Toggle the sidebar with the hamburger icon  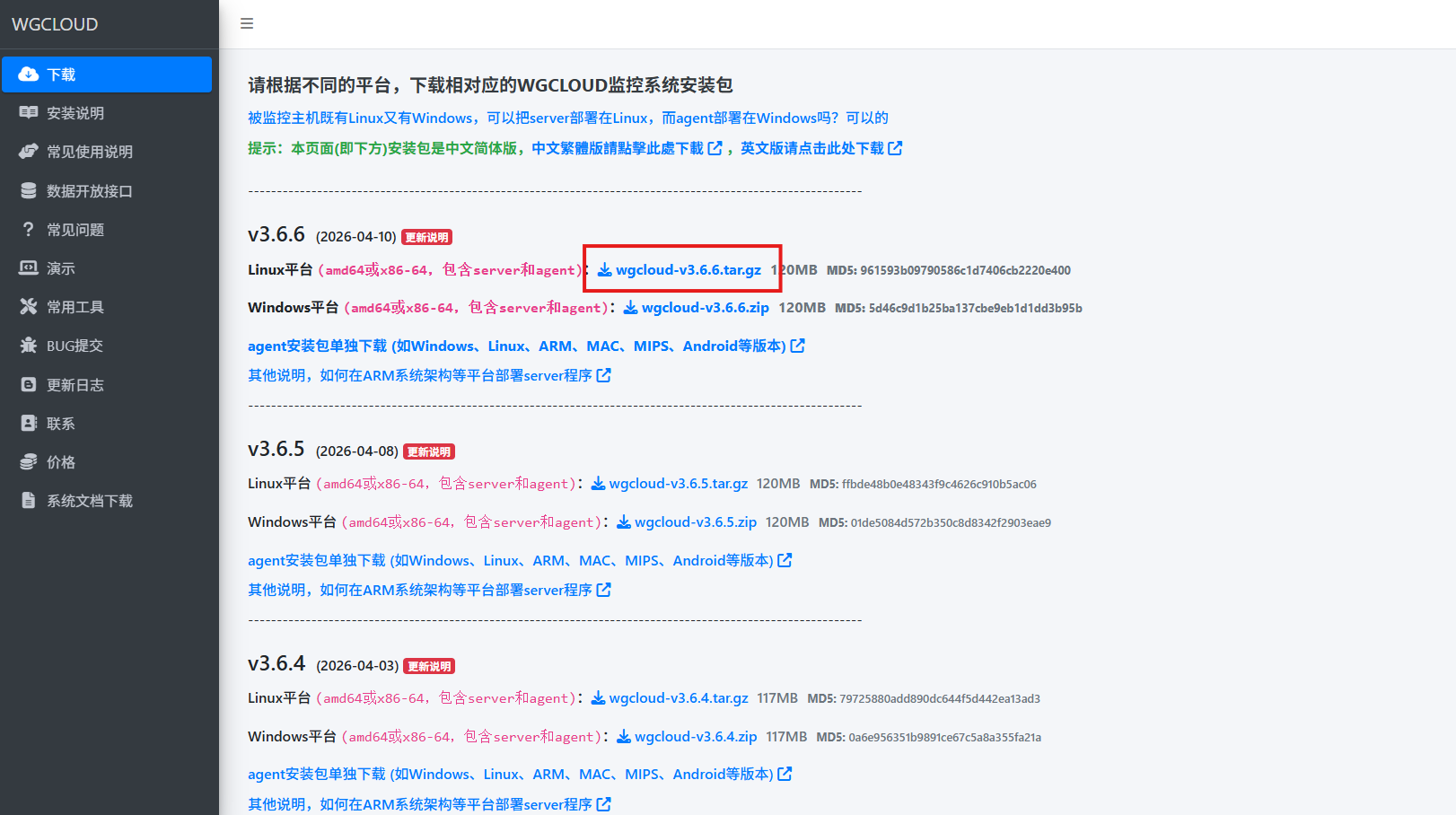coord(247,23)
